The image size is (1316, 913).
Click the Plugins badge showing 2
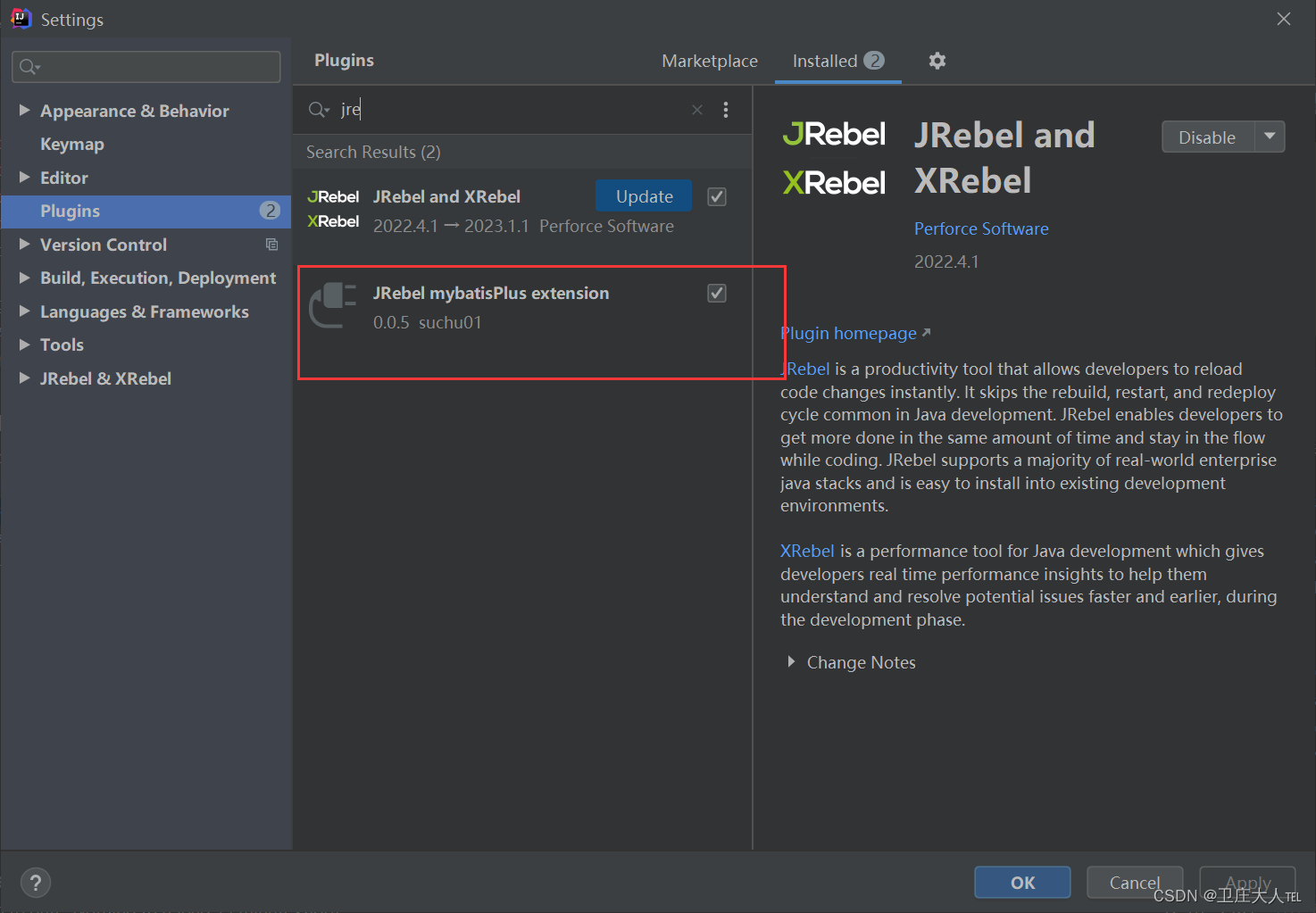270,211
